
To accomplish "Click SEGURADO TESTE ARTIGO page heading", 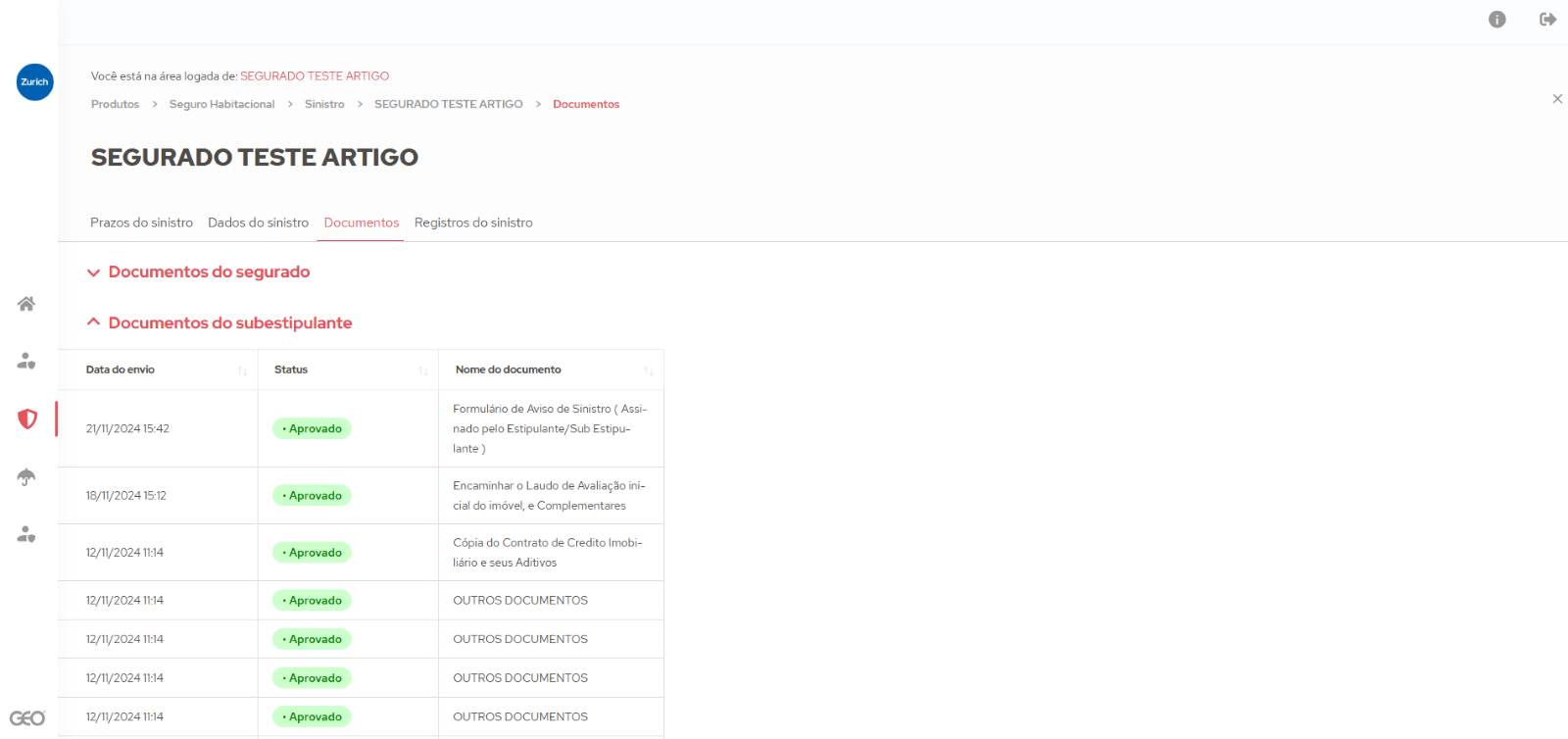I will (255, 157).
